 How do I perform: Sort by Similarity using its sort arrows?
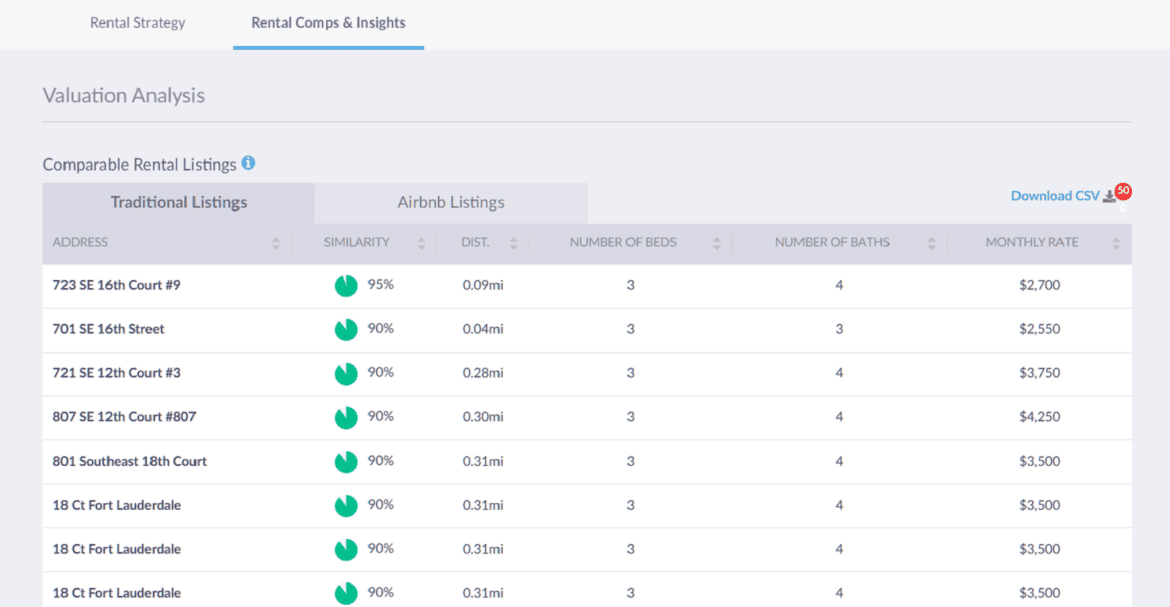tap(421, 243)
